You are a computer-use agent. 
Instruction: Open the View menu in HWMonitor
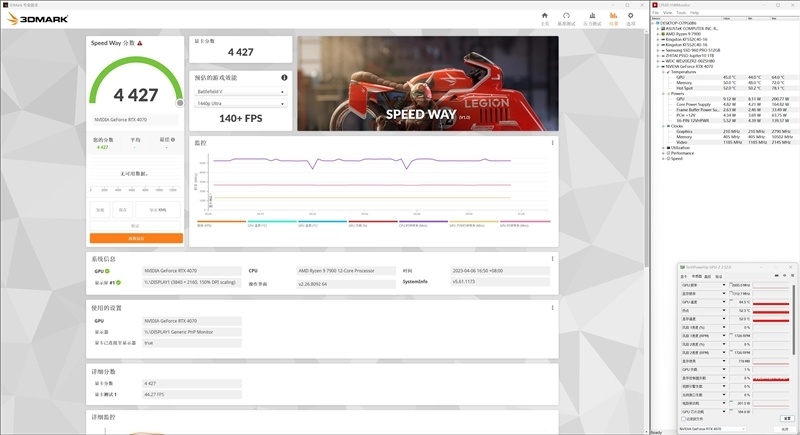[x=667, y=13]
